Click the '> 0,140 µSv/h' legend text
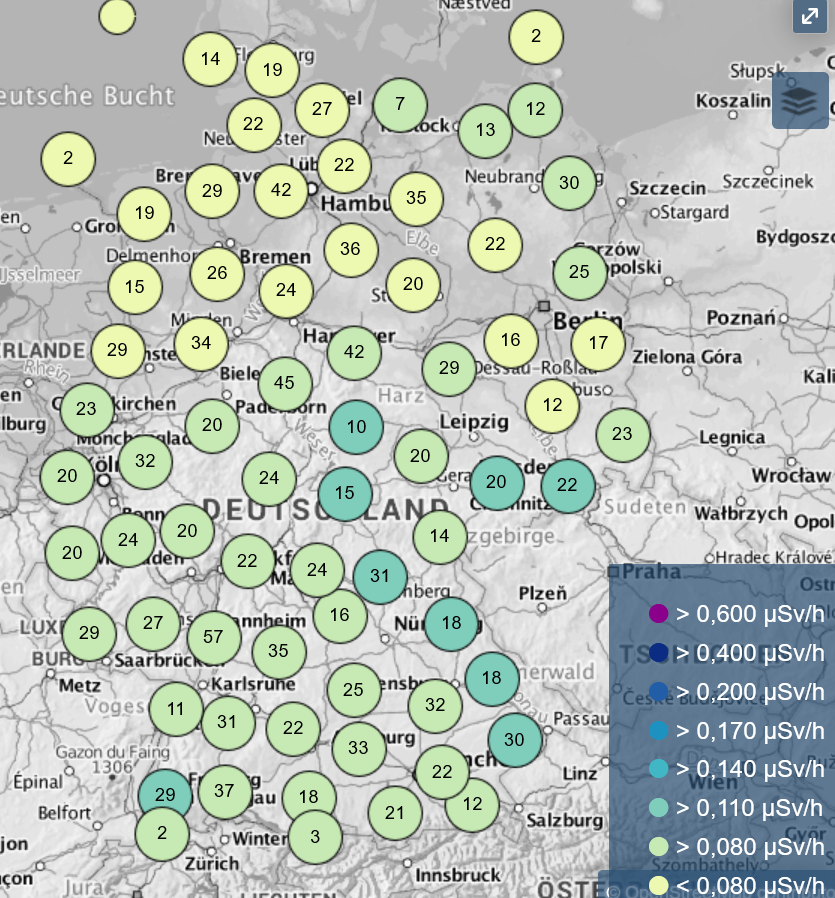835x898 pixels. 750,769
